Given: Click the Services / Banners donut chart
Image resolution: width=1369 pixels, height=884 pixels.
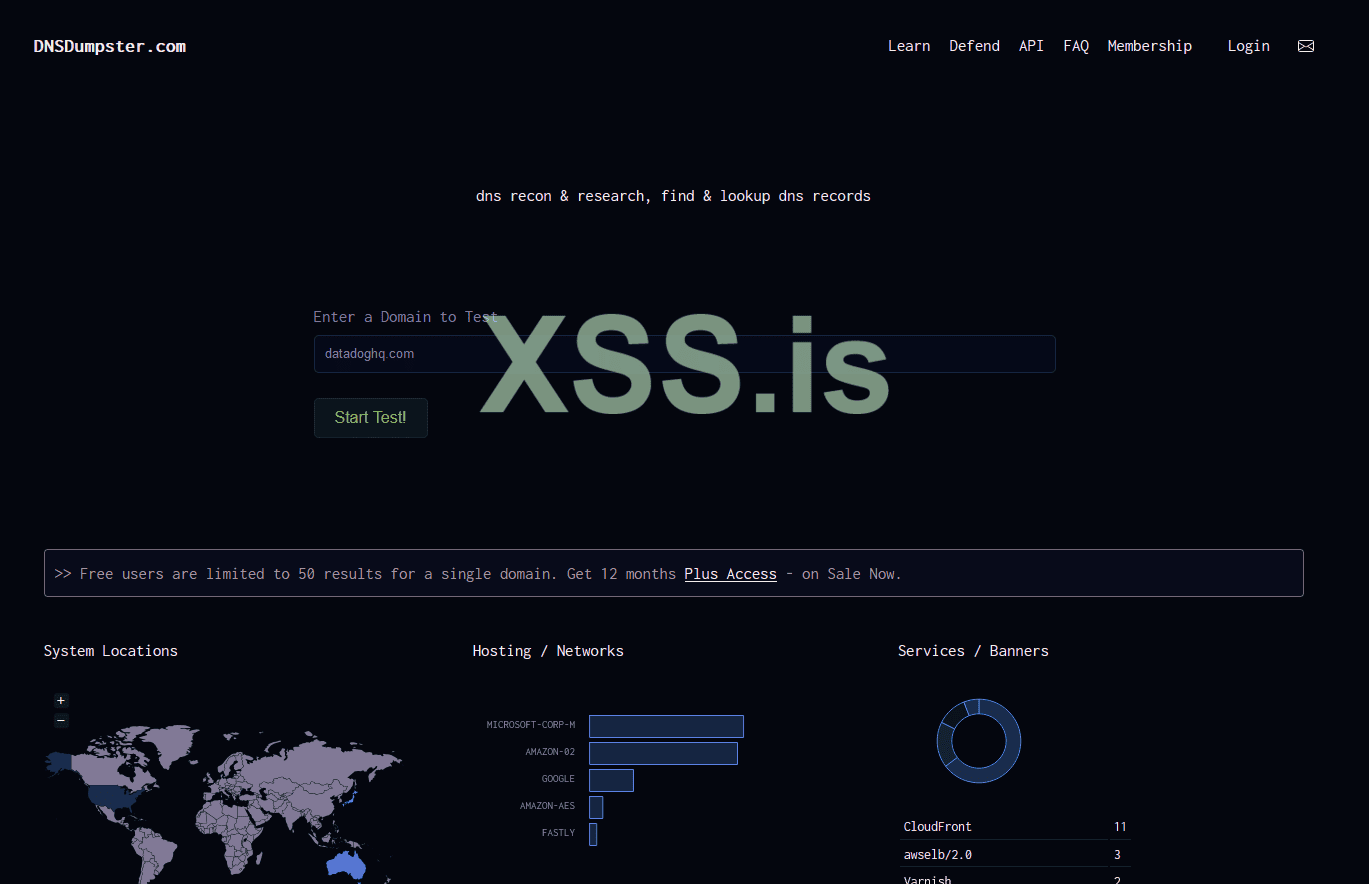Looking at the screenshot, I should pyautogui.click(x=979, y=741).
